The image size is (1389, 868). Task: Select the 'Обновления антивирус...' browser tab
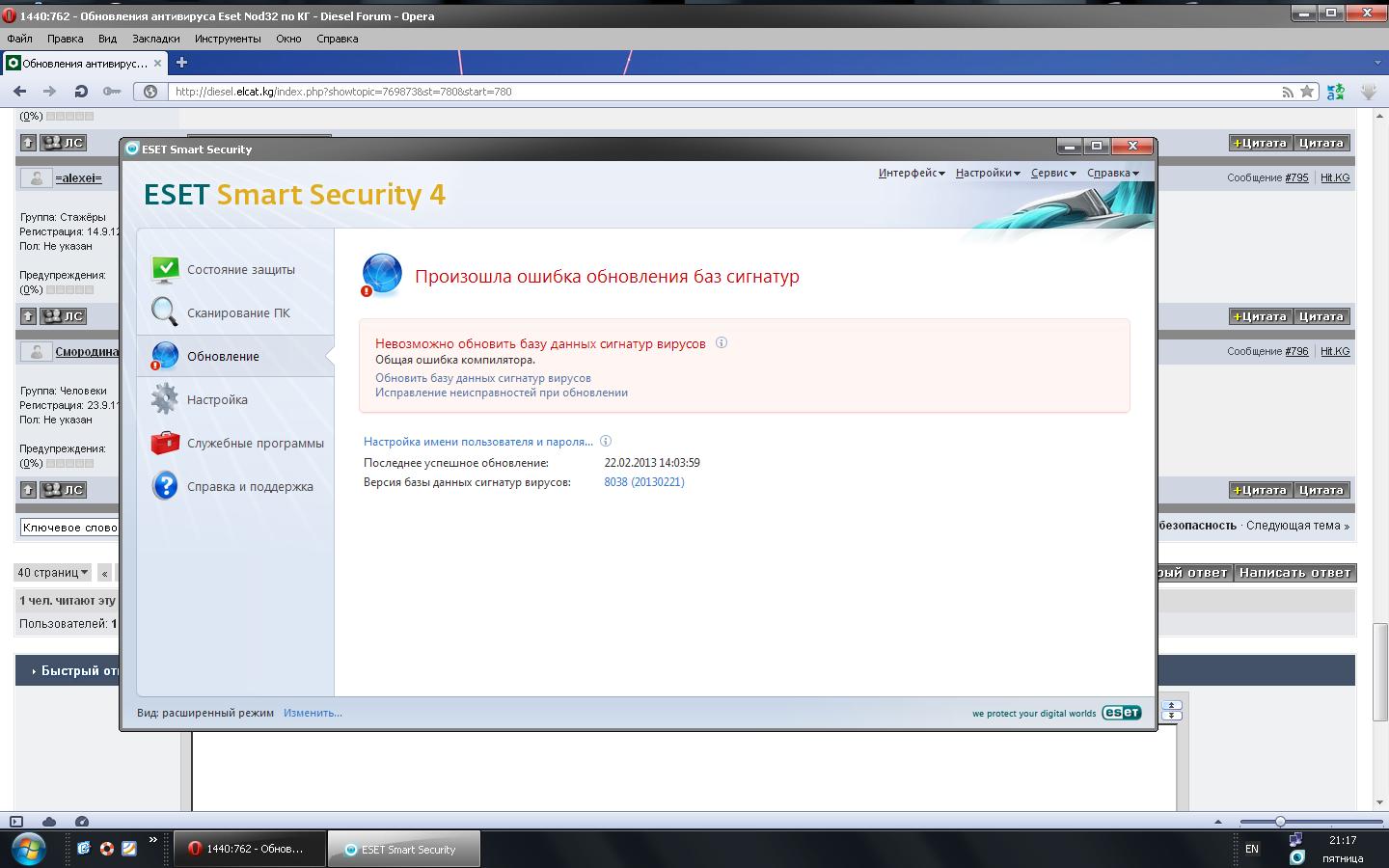tap(85, 63)
